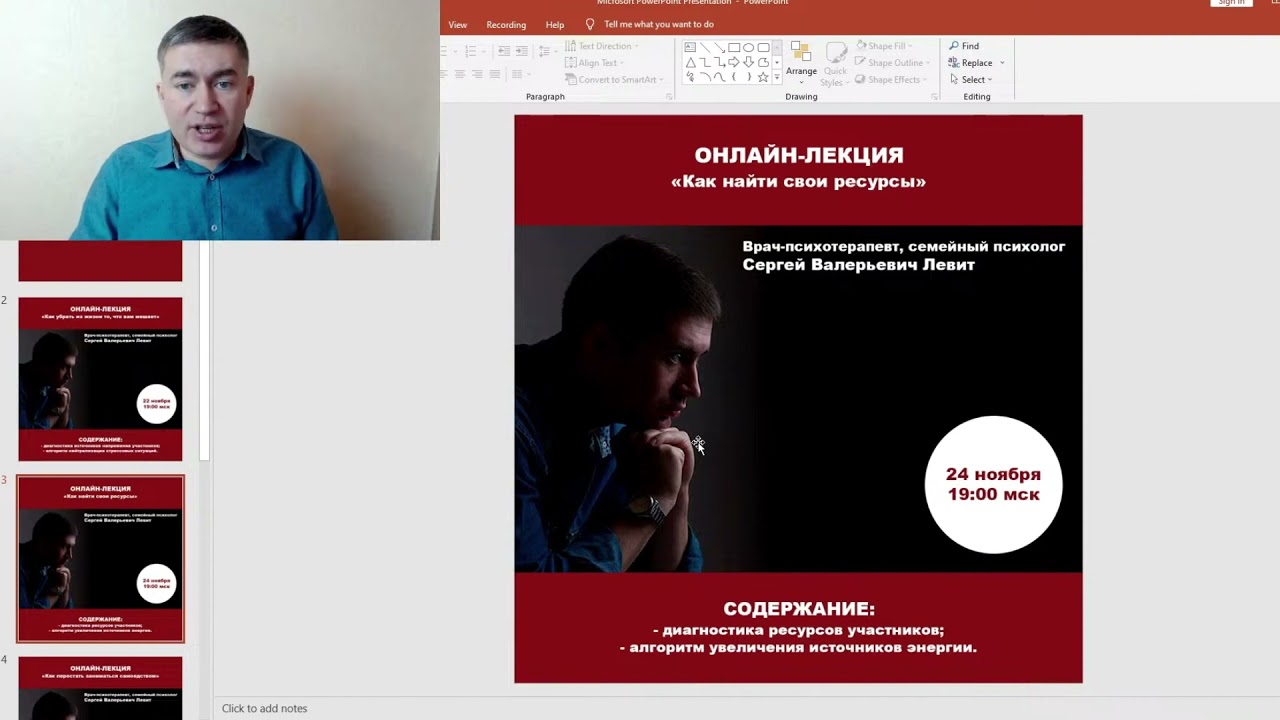The image size is (1280, 720).
Task: Click the 'СОДЕРЖАНИЕ:' heading on the slide
Action: pyautogui.click(x=799, y=608)
